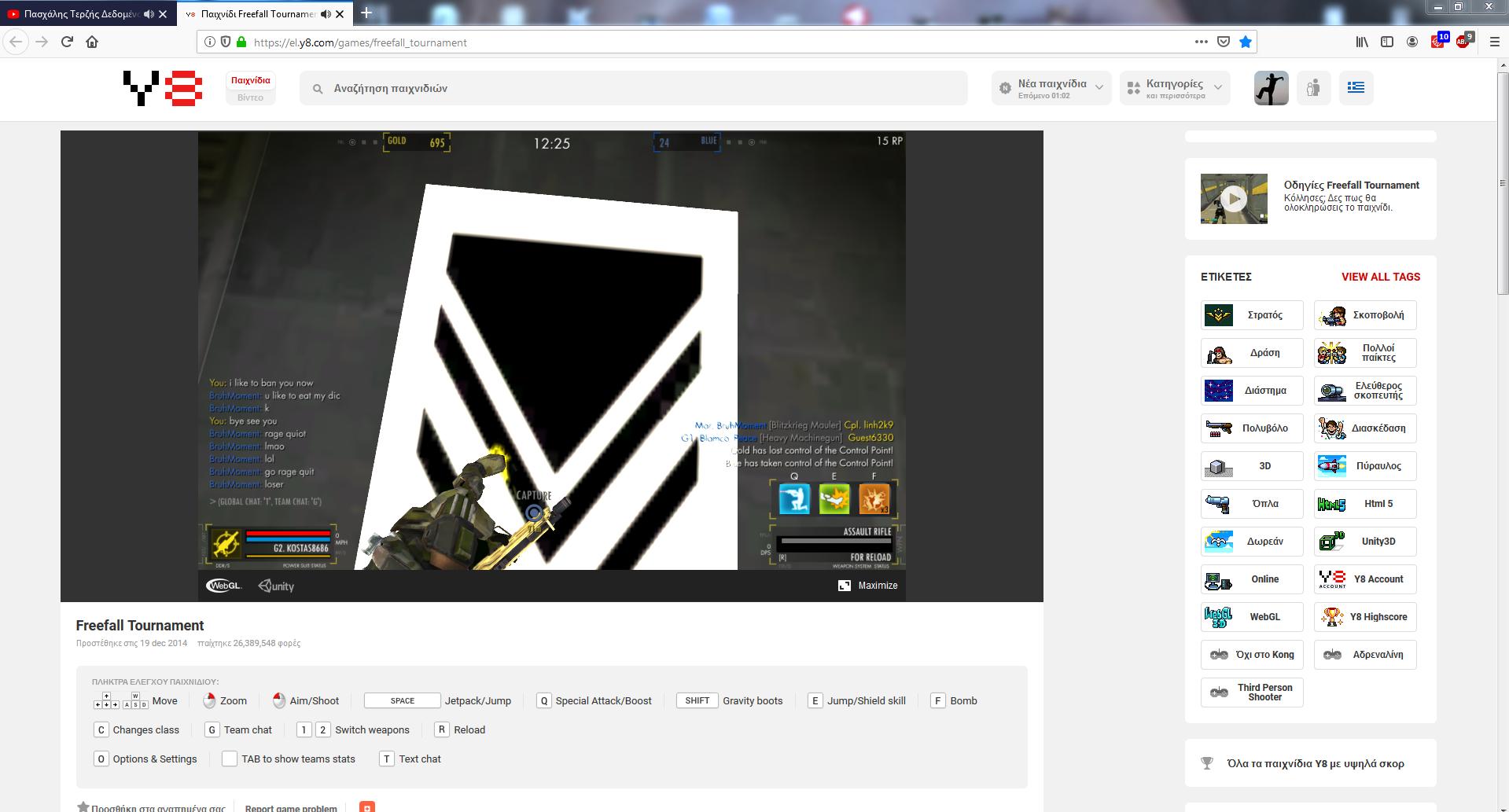Open the Πύραυλος tag
Screen dimensions: 1509x812
click(1365, 466)
